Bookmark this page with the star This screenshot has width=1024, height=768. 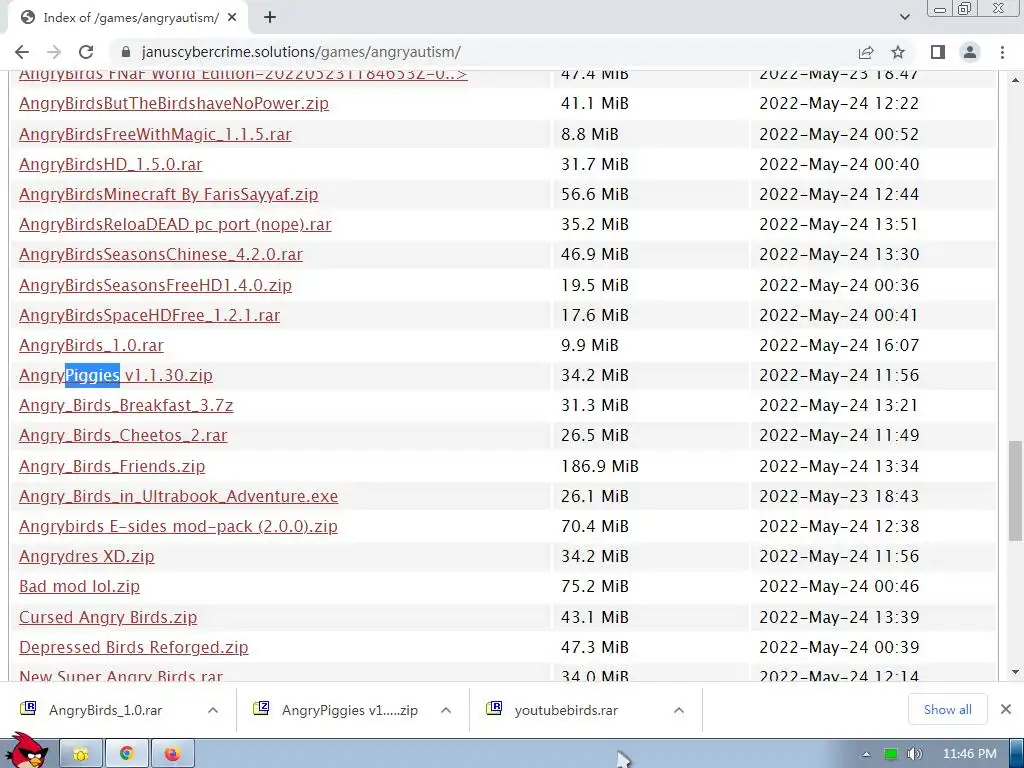point(898,52)
